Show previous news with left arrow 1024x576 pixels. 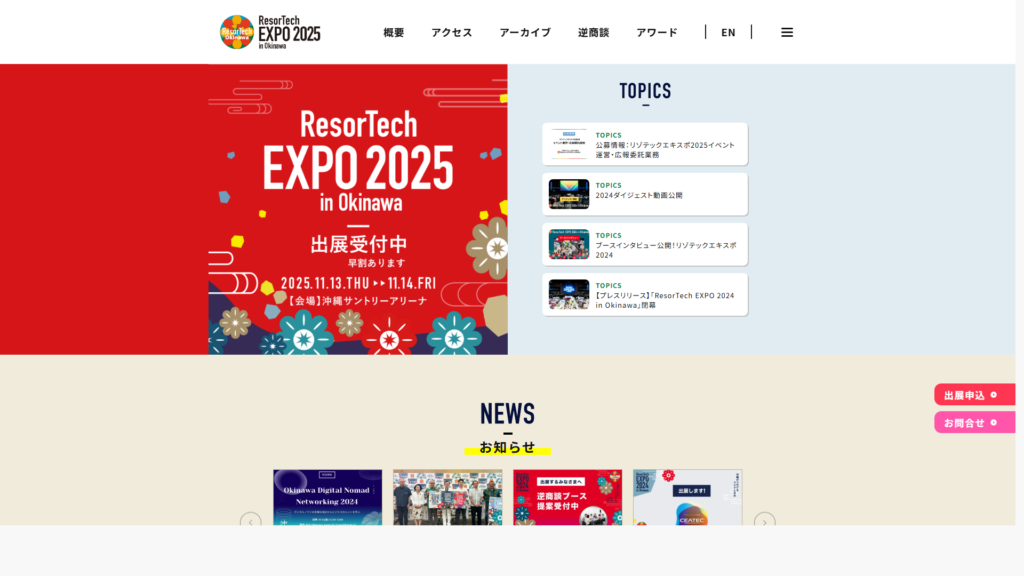tap(251, 521)
